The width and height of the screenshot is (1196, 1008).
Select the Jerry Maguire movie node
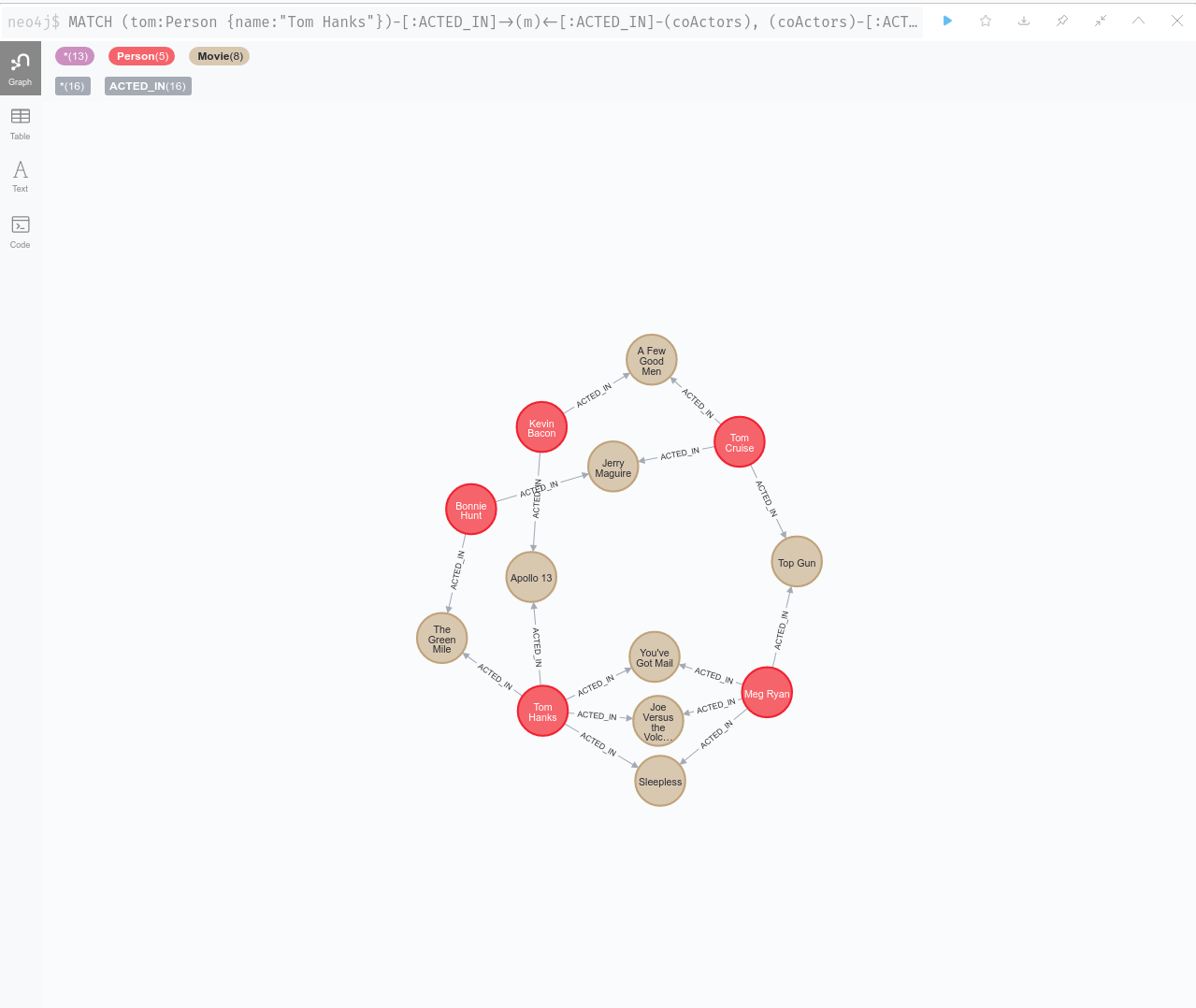(x=613, y=468)
